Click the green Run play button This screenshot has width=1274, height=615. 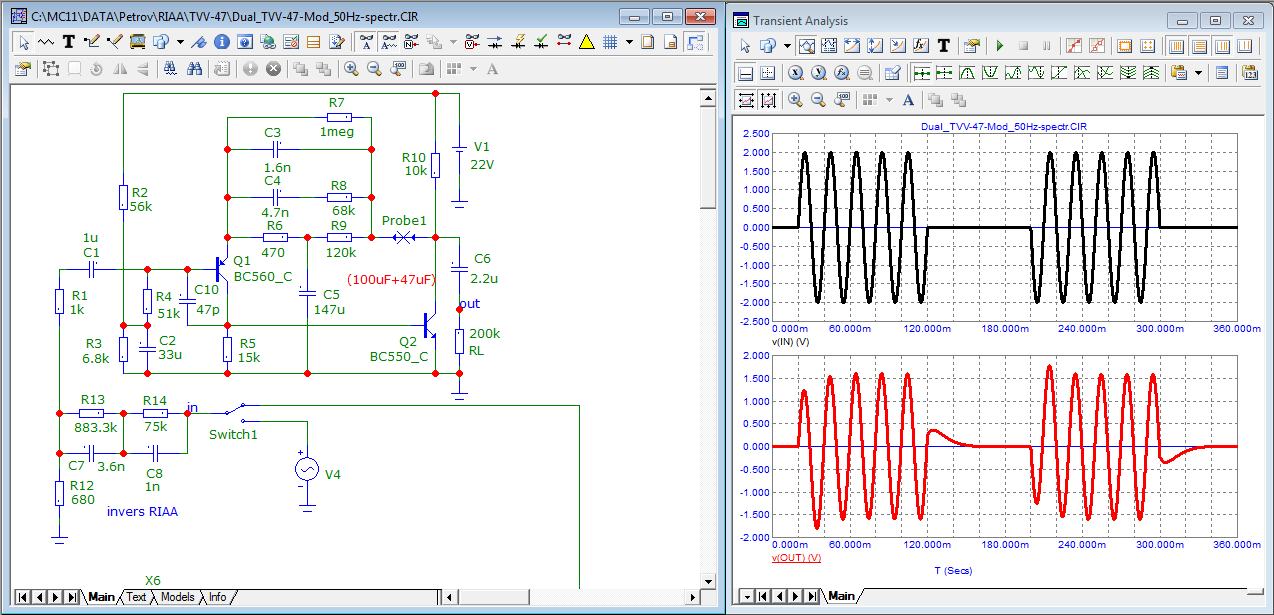999,46
